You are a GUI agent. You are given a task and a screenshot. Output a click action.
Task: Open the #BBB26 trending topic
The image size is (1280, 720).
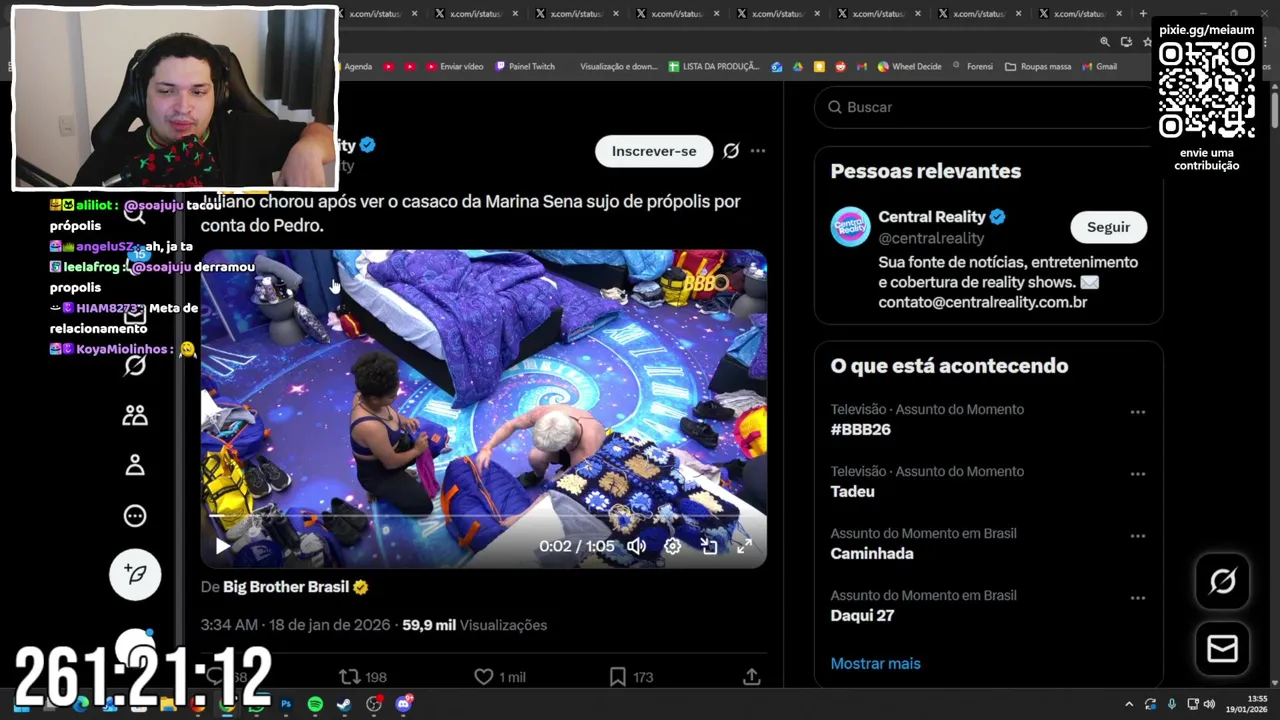tap(860, 429)
